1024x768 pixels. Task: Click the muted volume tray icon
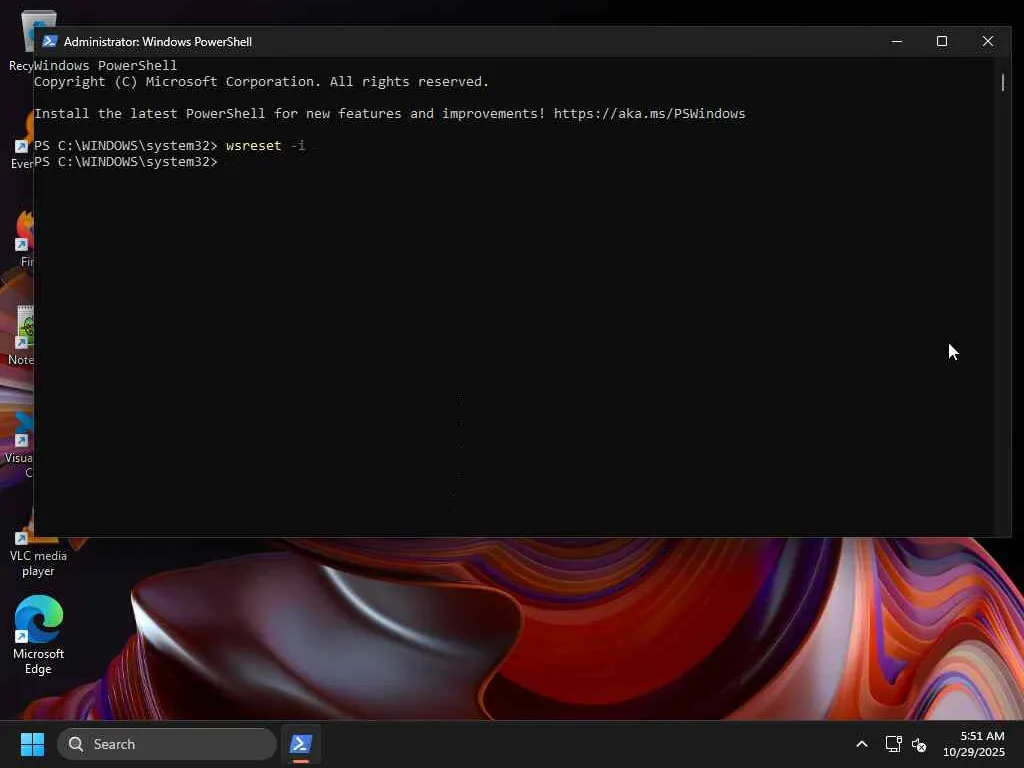(919, 744)
